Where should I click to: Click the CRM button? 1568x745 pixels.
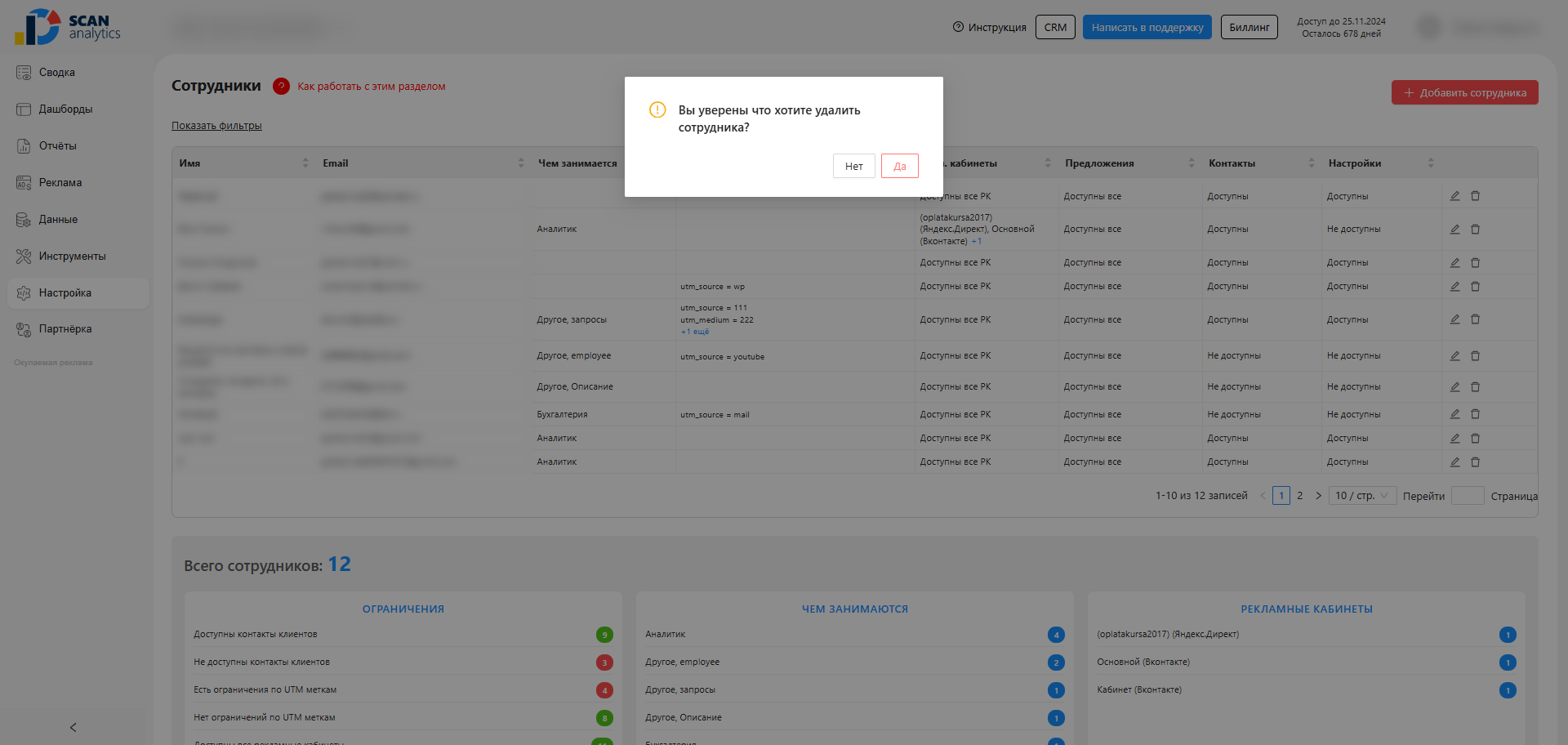pyautogui.click(x=1055, y=27)
